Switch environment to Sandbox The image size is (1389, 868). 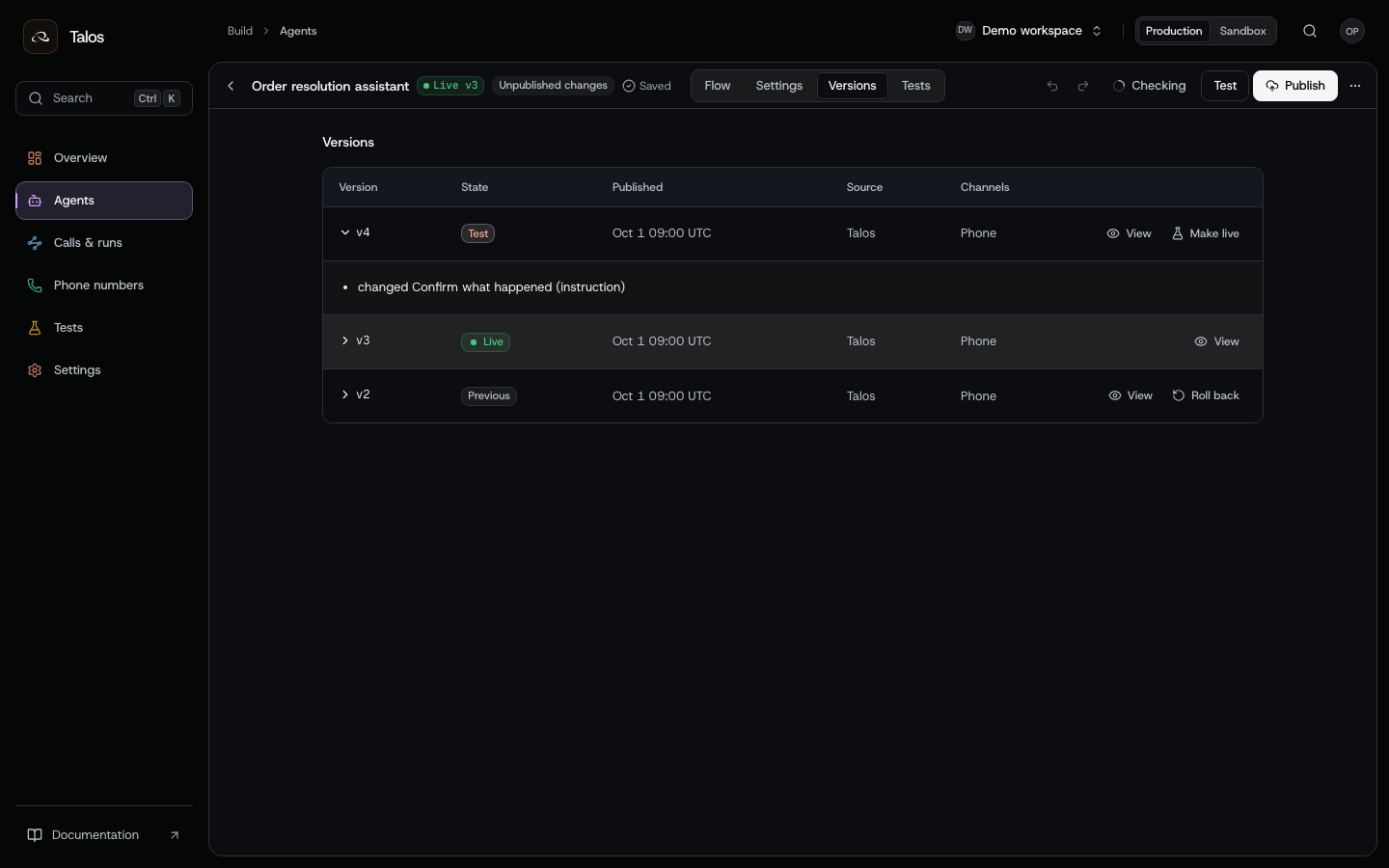point(1242,31)
